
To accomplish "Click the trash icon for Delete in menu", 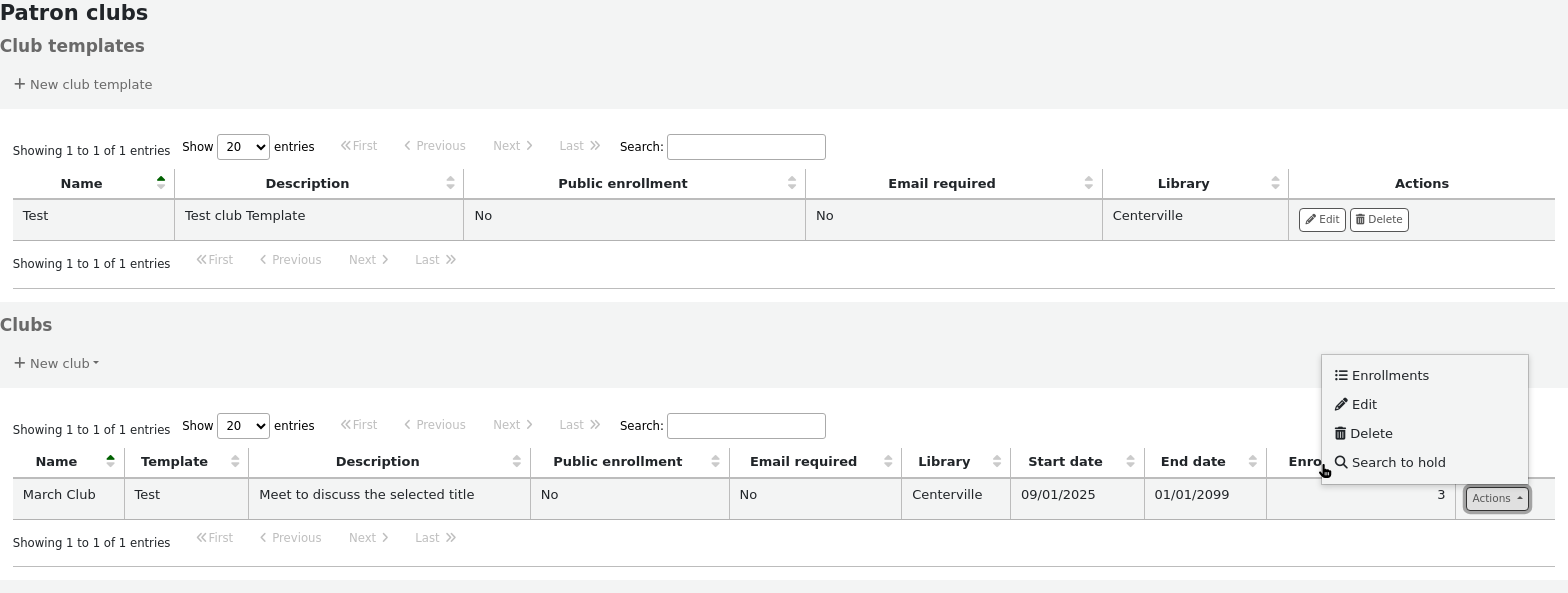I will click(1340, 434).
